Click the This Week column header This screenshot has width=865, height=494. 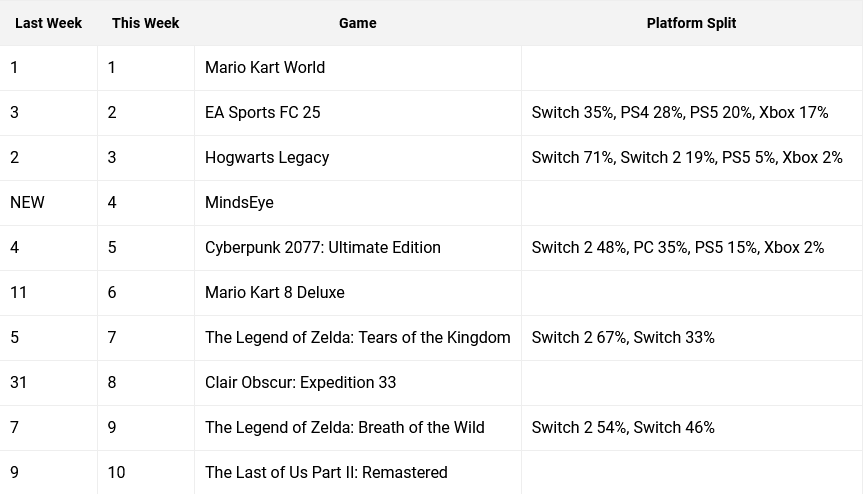tap(146, 23)
